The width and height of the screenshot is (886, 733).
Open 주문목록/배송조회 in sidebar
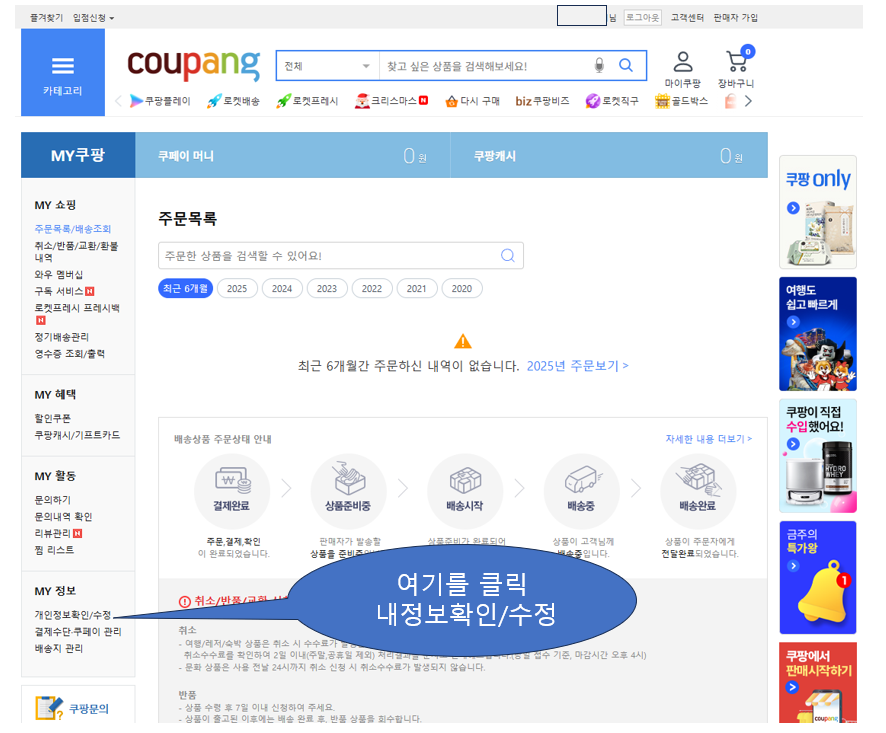pyautogui.click(x=73, y=229)
